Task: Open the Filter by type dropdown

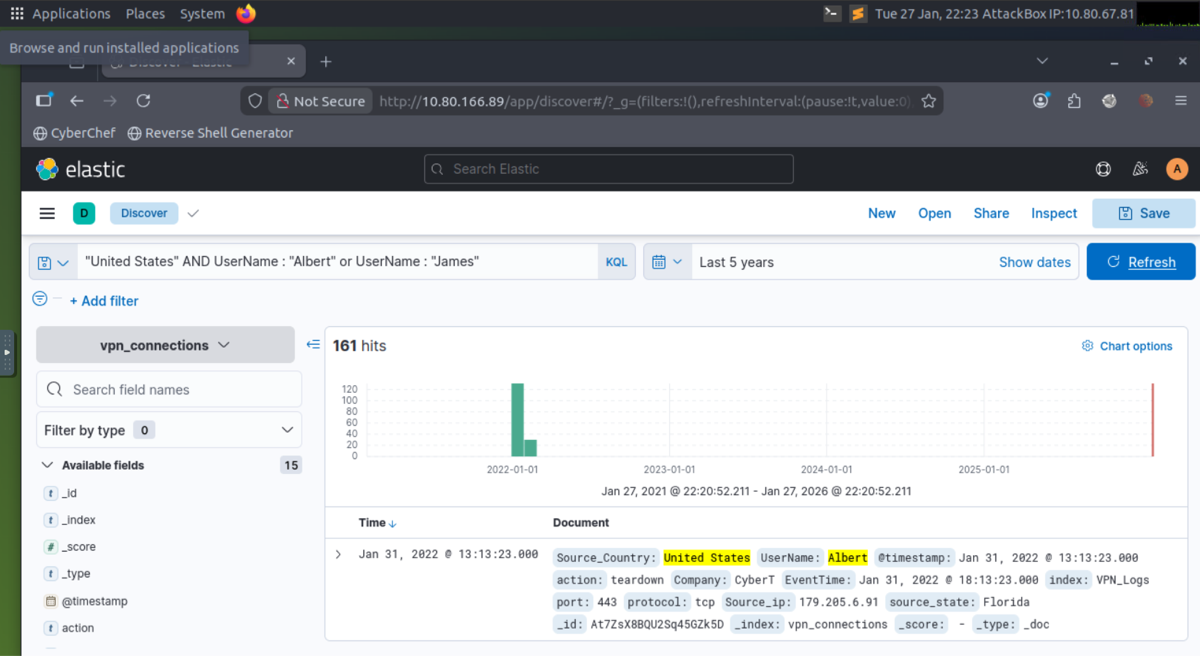Action: point(168,429)
